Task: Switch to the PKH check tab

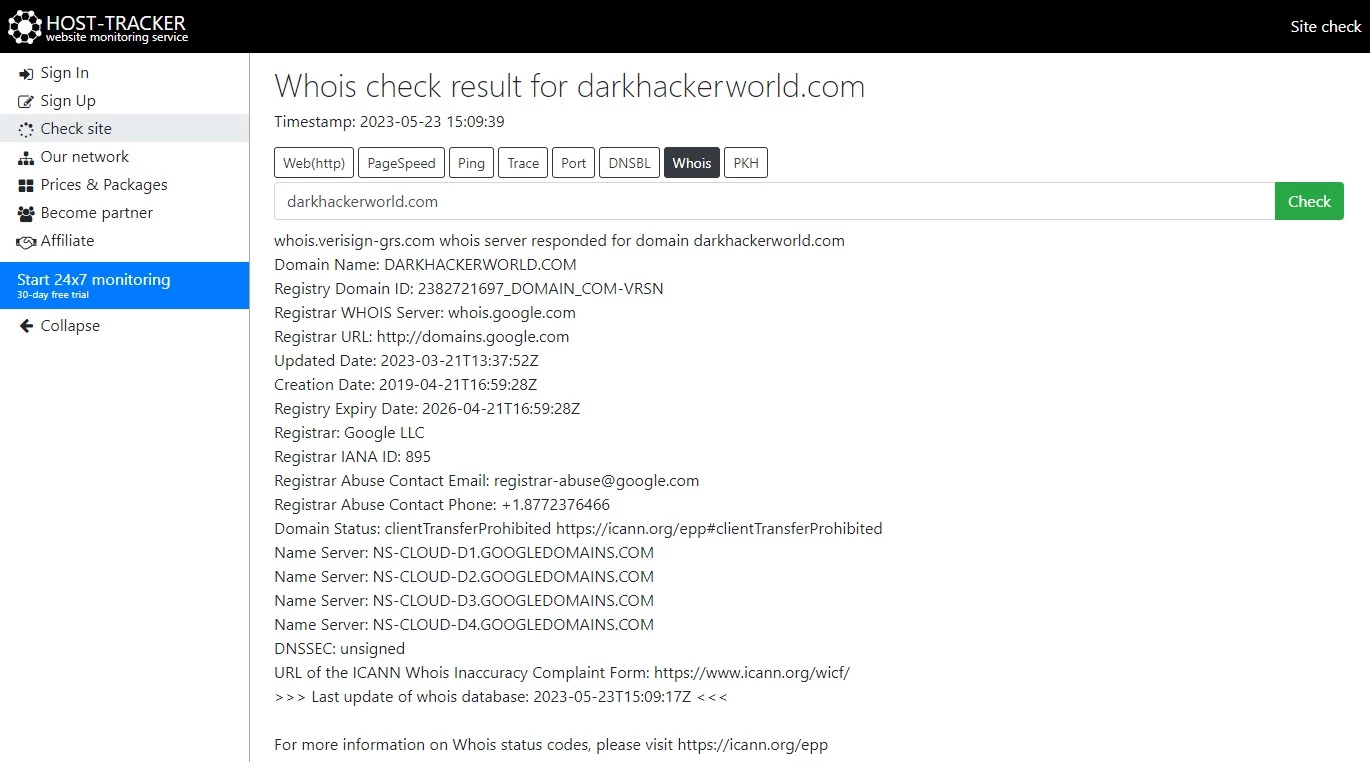Action: (x=746, y=163)
